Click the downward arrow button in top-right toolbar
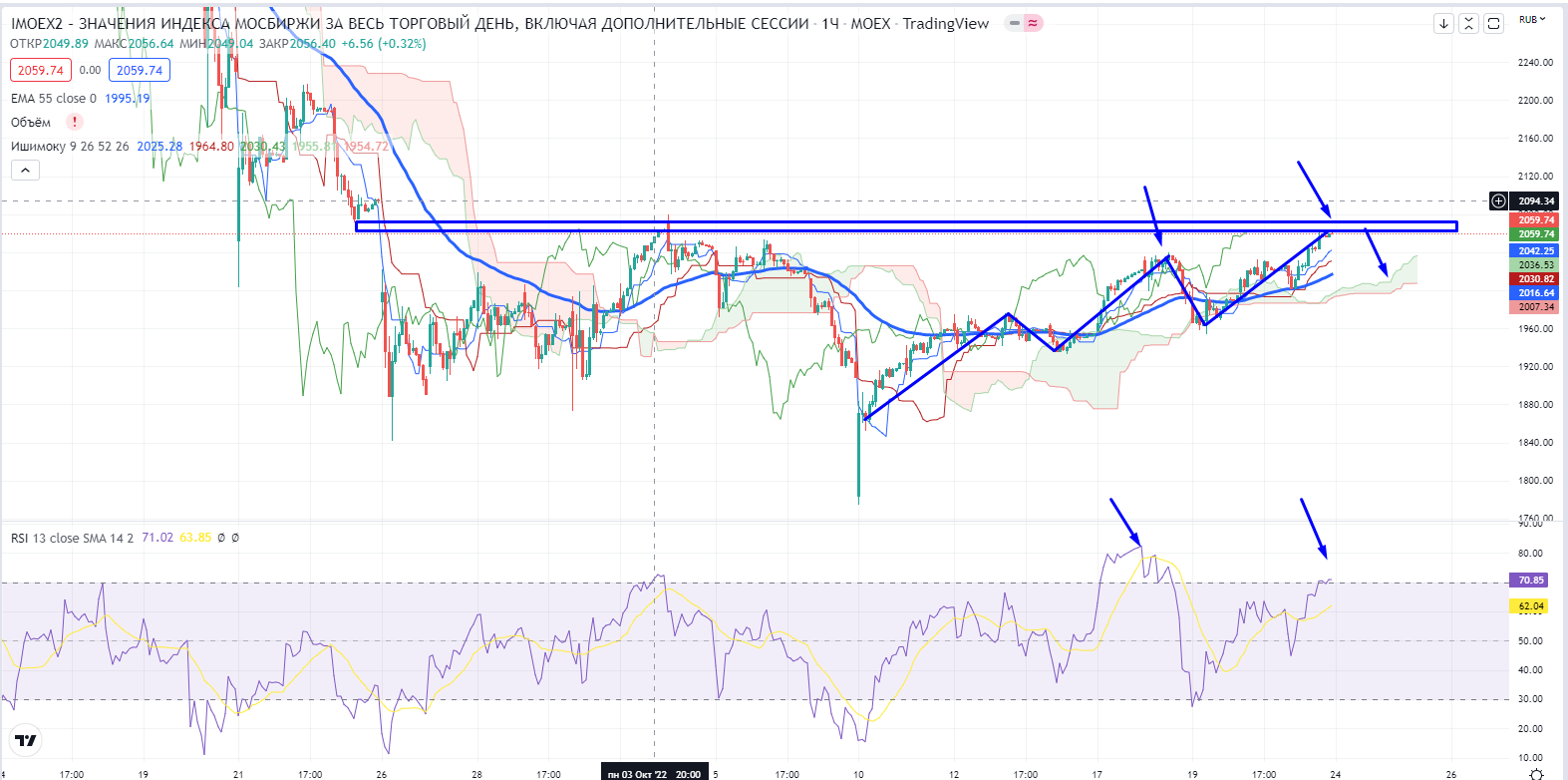This screenshot has width=1568, height=780. [1443, 23]
